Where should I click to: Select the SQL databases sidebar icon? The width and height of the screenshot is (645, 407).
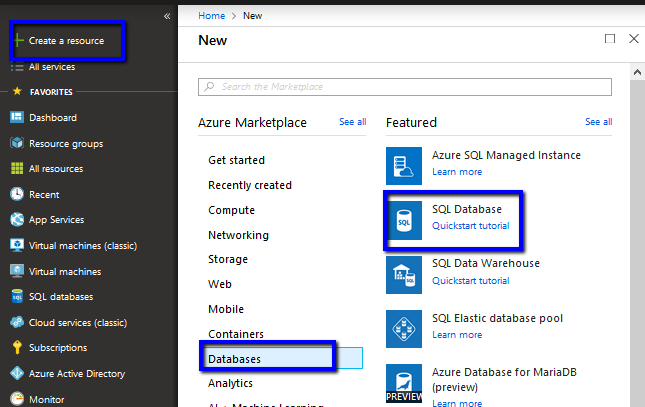[17, 297]
